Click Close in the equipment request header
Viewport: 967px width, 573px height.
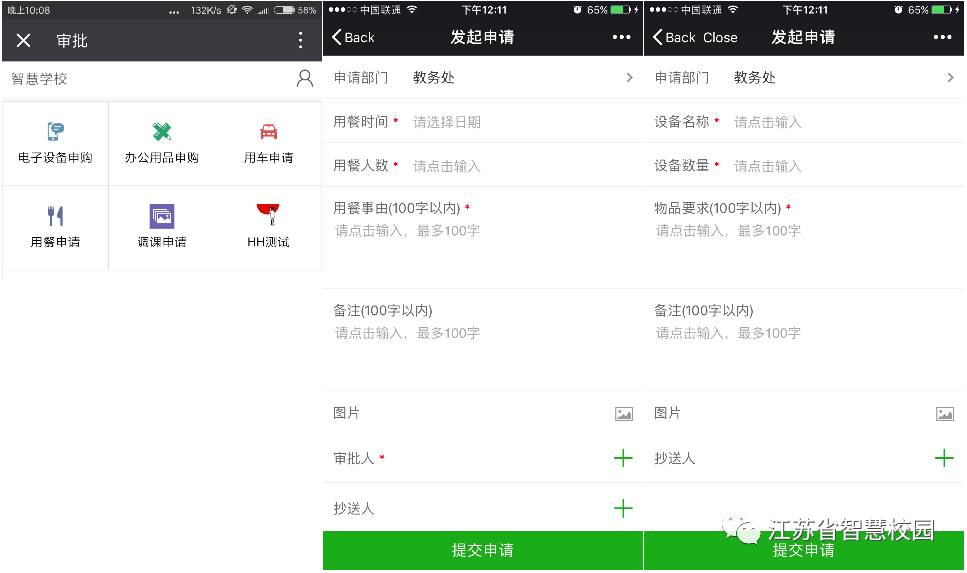(x=720, y=38)
